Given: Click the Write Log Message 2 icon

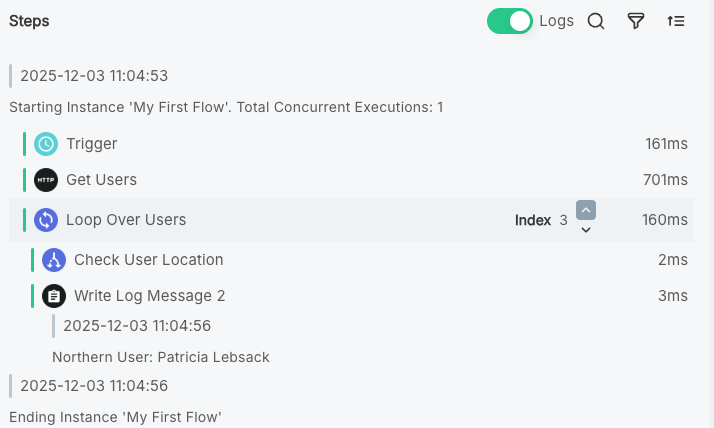Looking at the screenshot, I should [x=54, y=296].
